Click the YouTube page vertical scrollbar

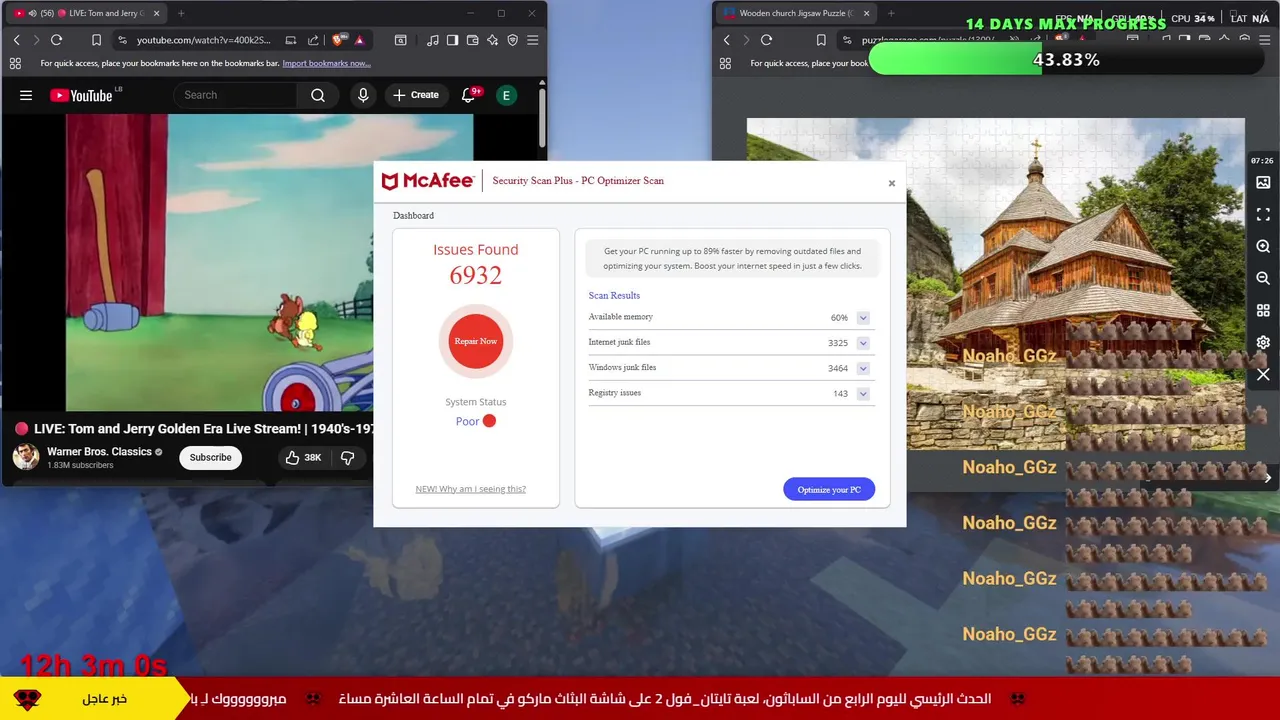pyautogui.click(x=542, y=118)
